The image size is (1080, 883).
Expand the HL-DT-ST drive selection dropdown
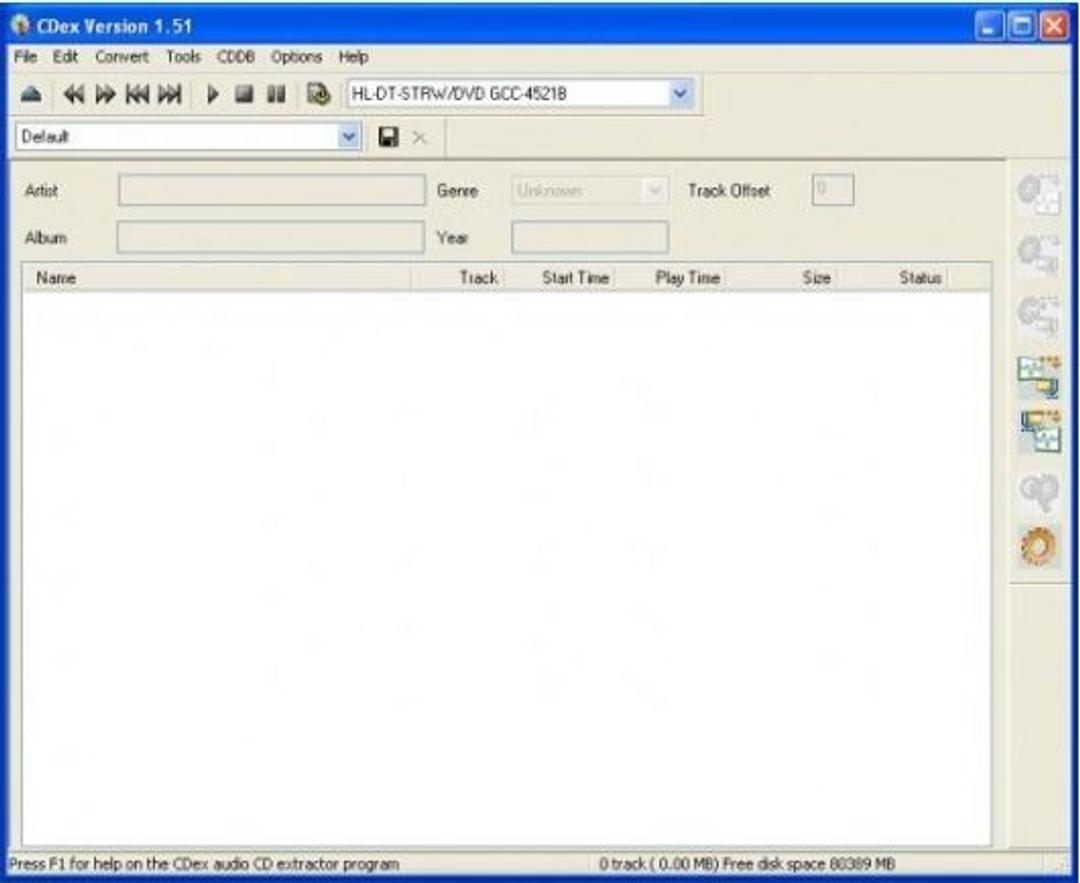coord(680,93)
